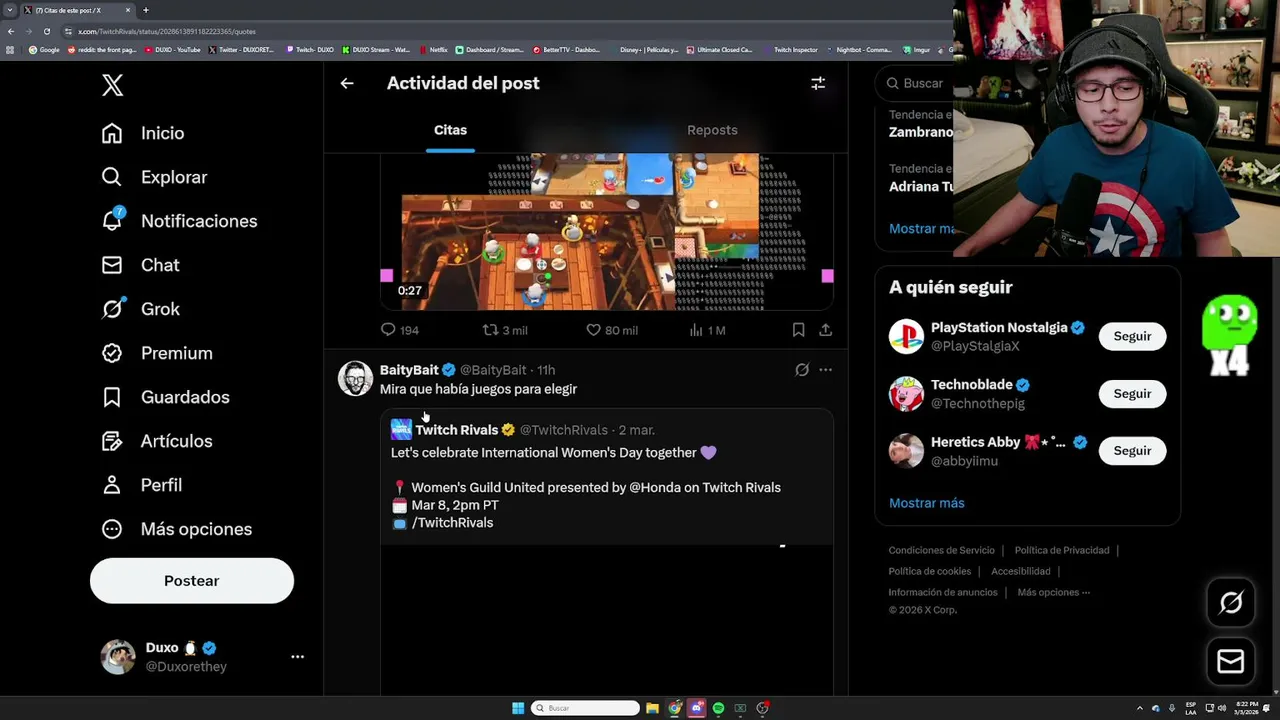The width and height of the screenshot is (1280, 720).
Task: Click Mostrar más under A quién seguir
Action: point(927,503)
